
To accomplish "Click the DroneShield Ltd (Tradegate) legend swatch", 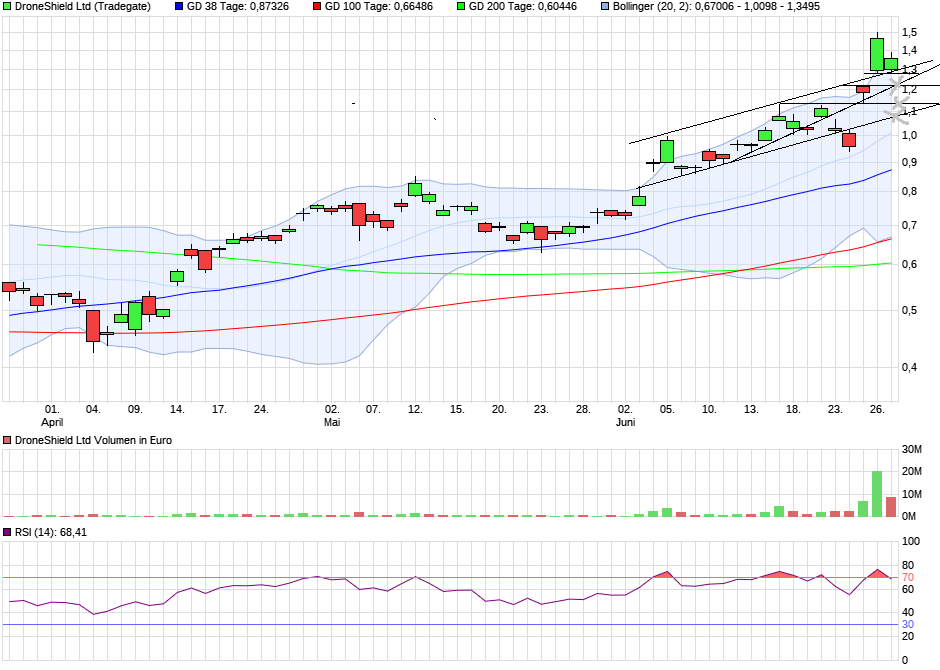I will [x=7, y=7].
